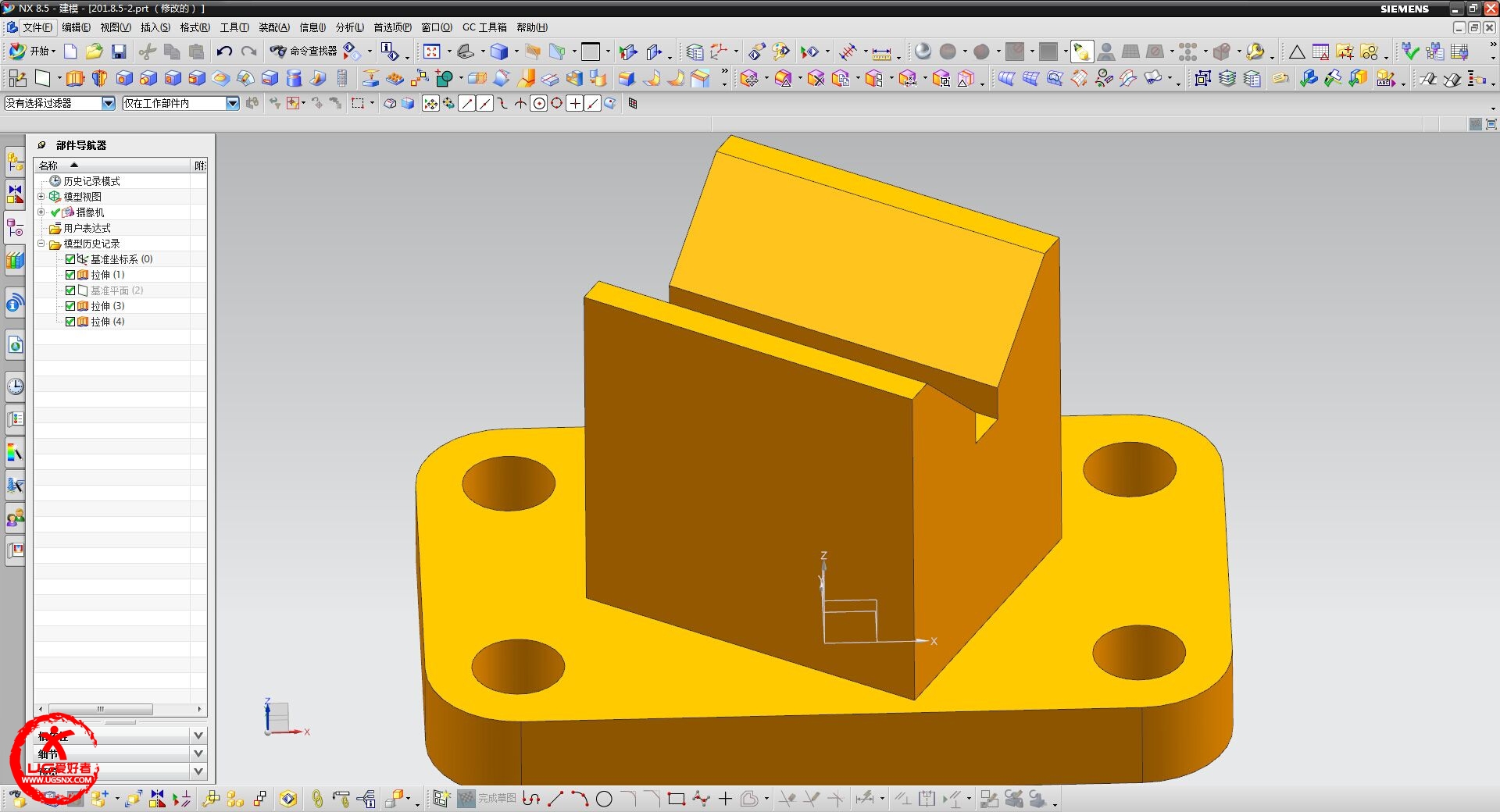Viewport: 1500px width, 812px height.
Task: Expand the 细节 panel at navigator bottom
Action: (x=198, y=753)
